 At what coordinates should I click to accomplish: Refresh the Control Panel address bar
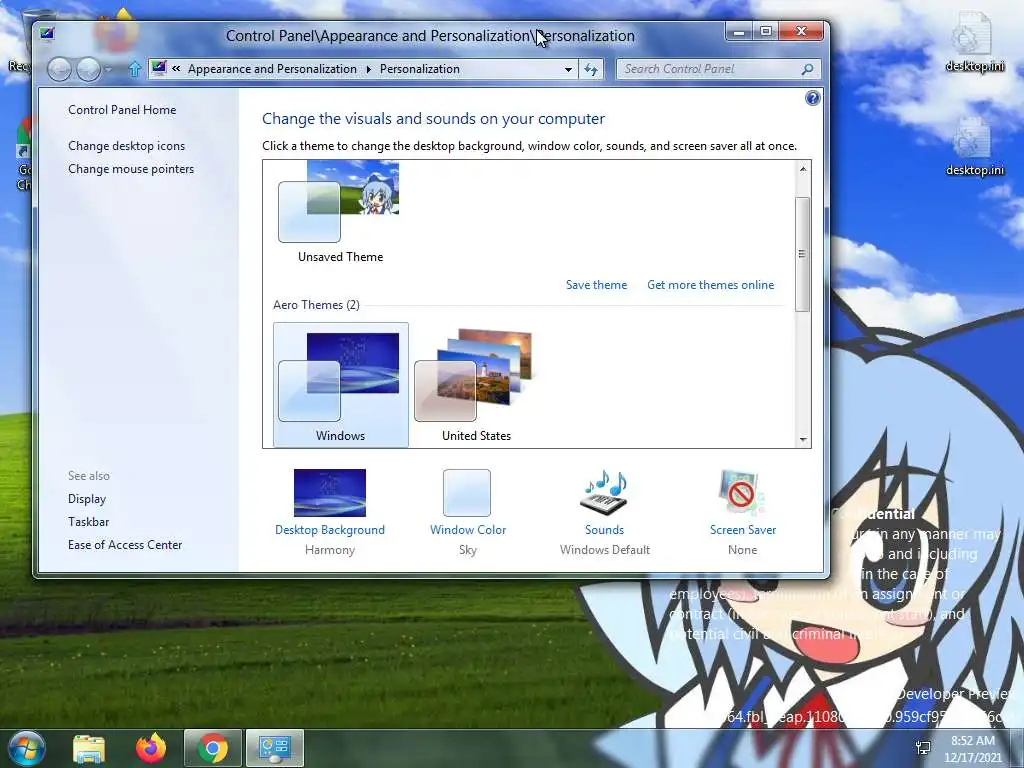tap(591, 69)
